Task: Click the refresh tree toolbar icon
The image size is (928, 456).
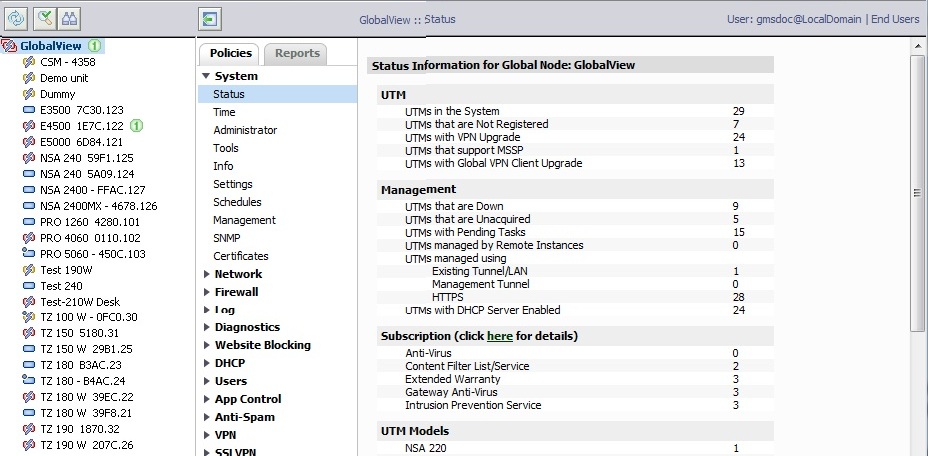Action: [x=16, y=19]
